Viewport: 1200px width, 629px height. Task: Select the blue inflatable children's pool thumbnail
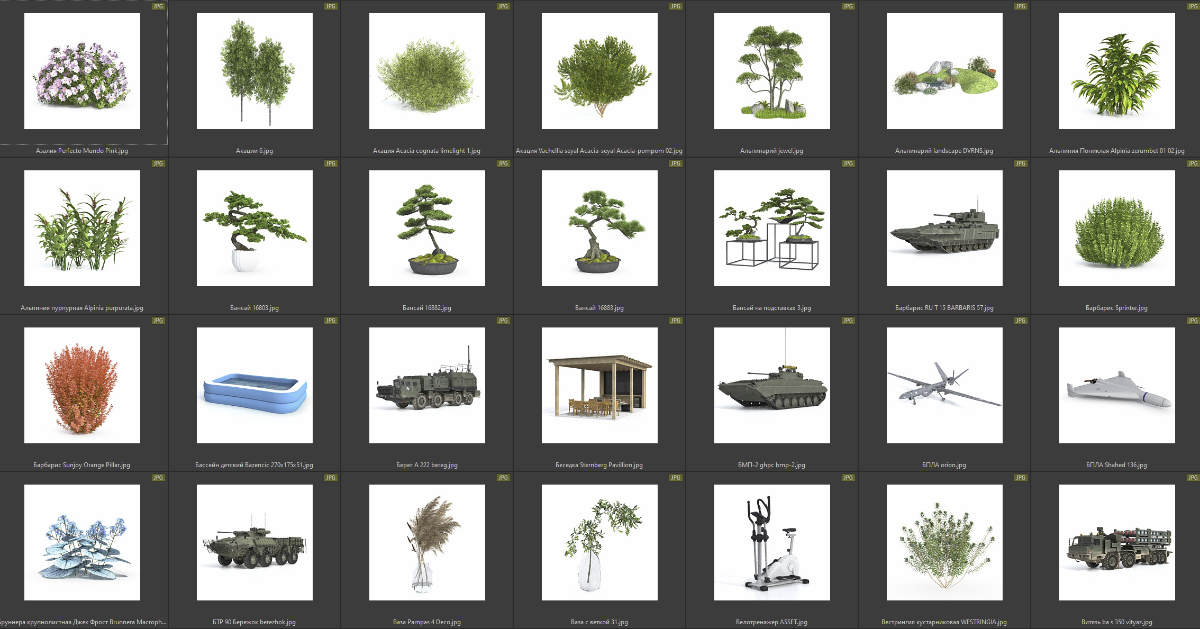pyautogui.click(x=255, y=386)
